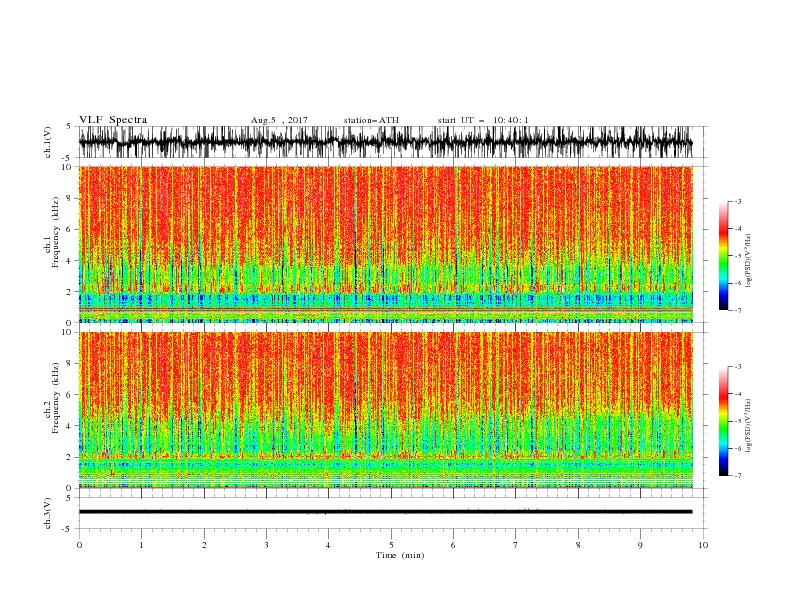Click the "station=ATH" header label
This screenshot has height=612, width=792.
(x=371, y=120)
